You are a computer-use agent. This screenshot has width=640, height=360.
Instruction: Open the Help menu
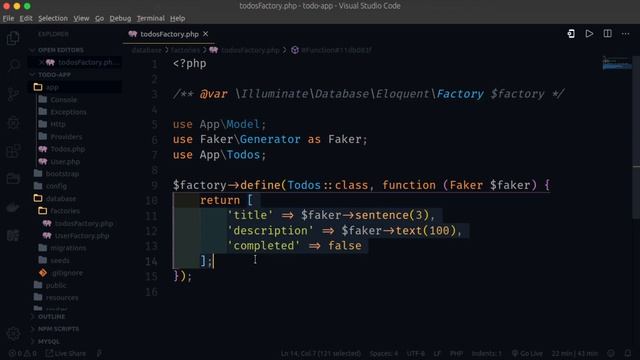pyautogui.click(x=178, y=18)
